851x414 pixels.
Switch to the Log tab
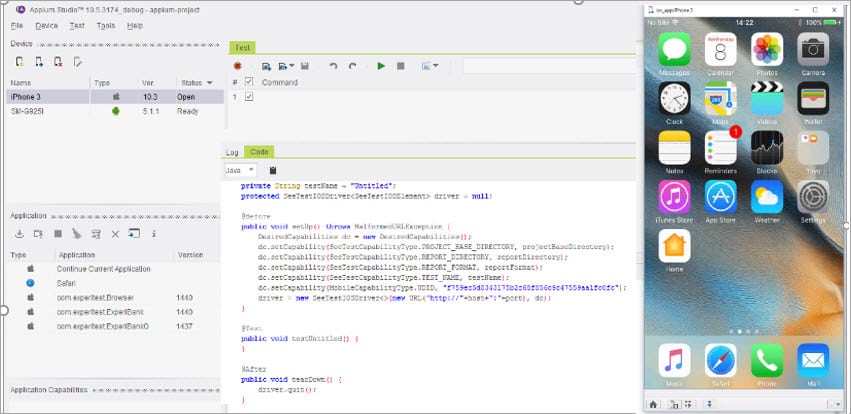pyautogui.click(x=233, y=152)
